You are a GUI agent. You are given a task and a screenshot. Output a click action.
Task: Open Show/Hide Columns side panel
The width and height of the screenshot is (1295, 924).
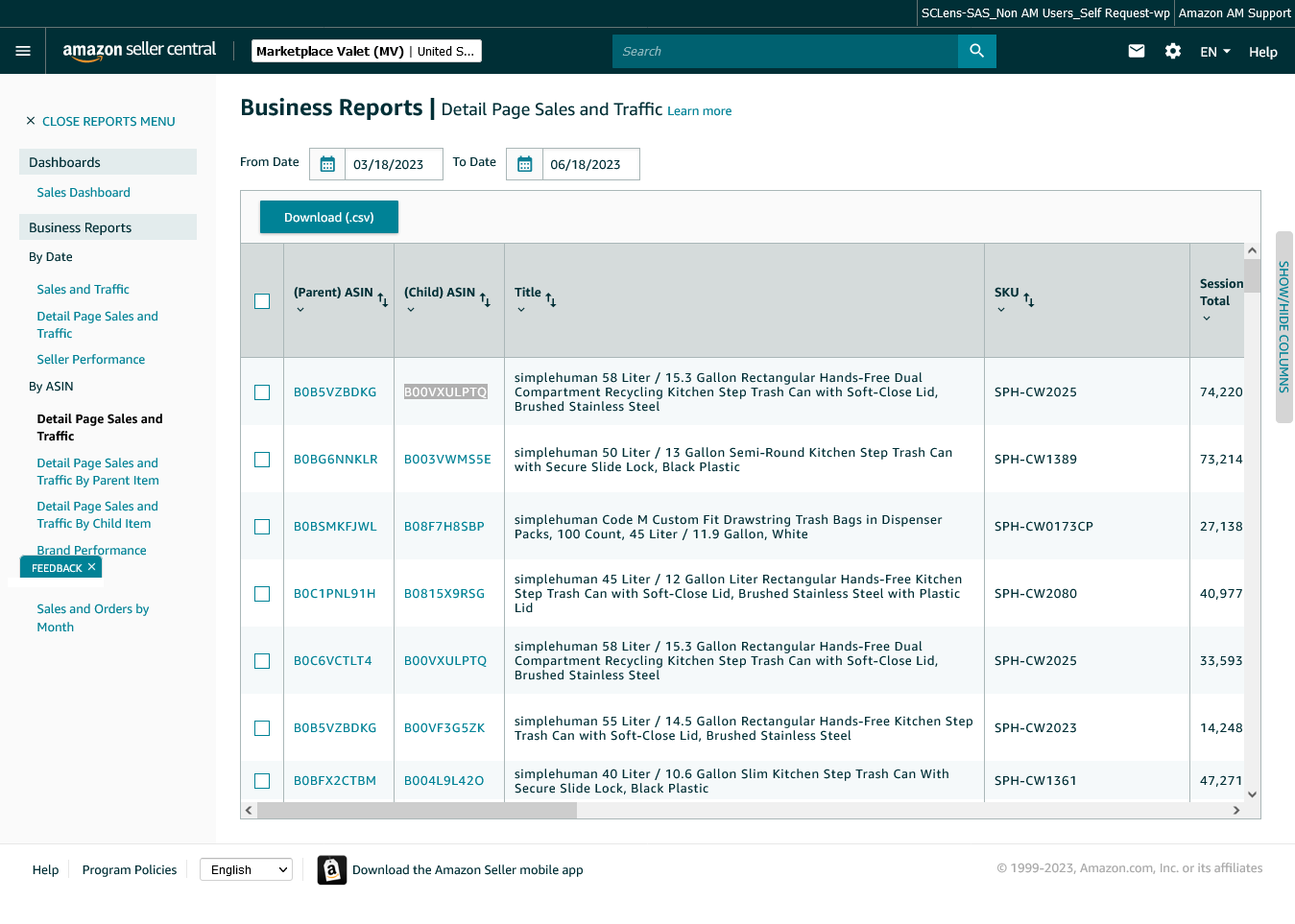(x=1284, y=327)
